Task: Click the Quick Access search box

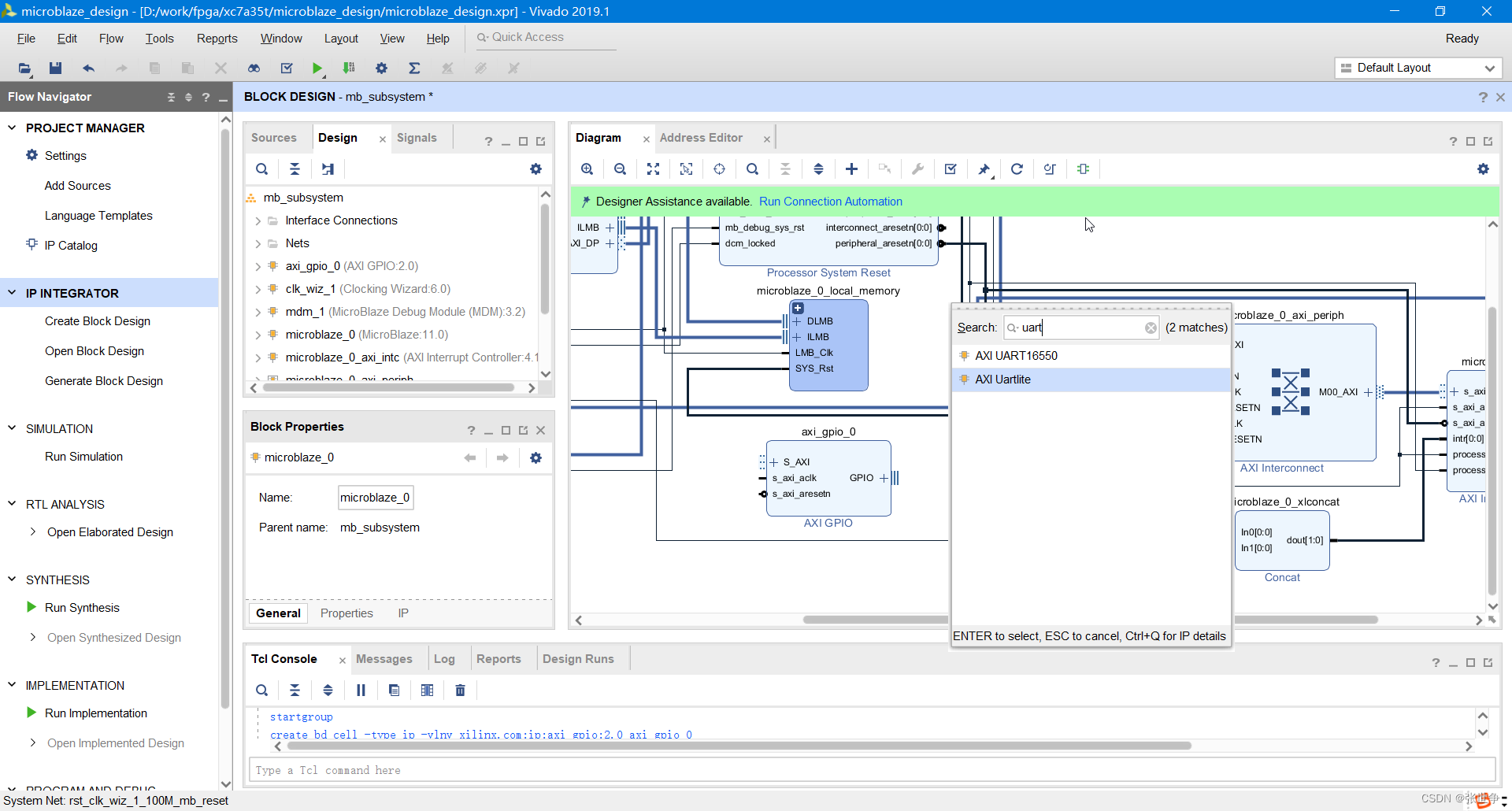Action: click(x=546, y=37)
